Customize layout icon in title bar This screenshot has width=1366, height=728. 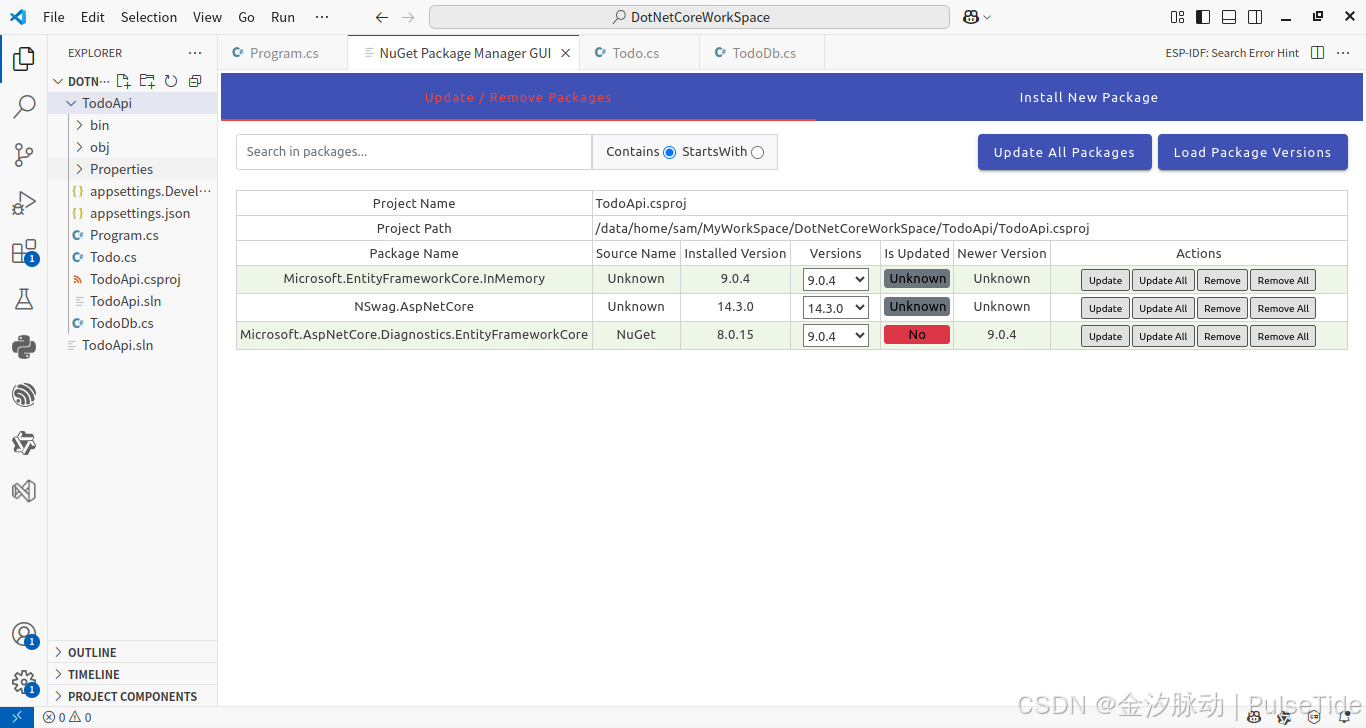coord(1177,17)
